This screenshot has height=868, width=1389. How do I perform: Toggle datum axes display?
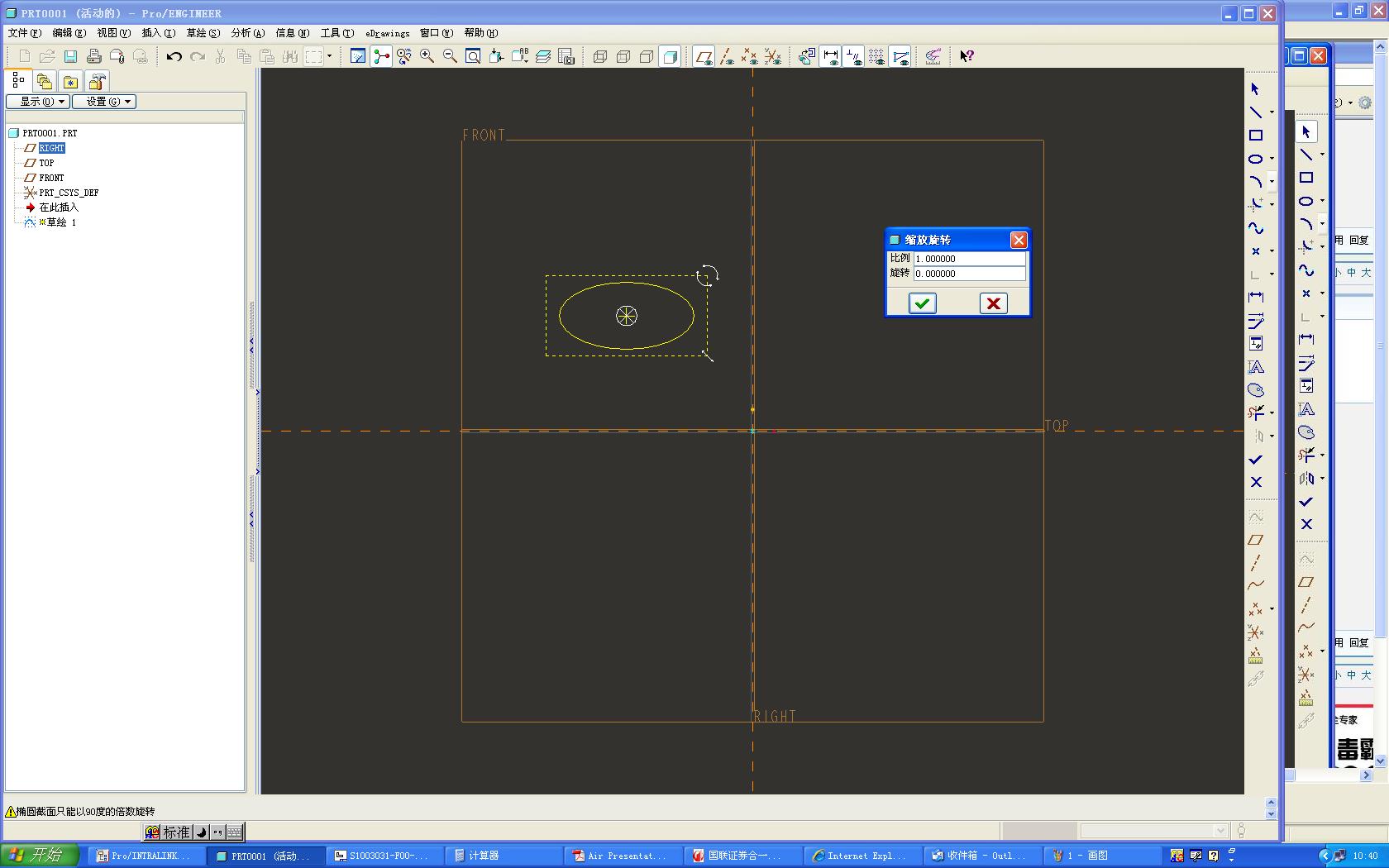[727, 56]
